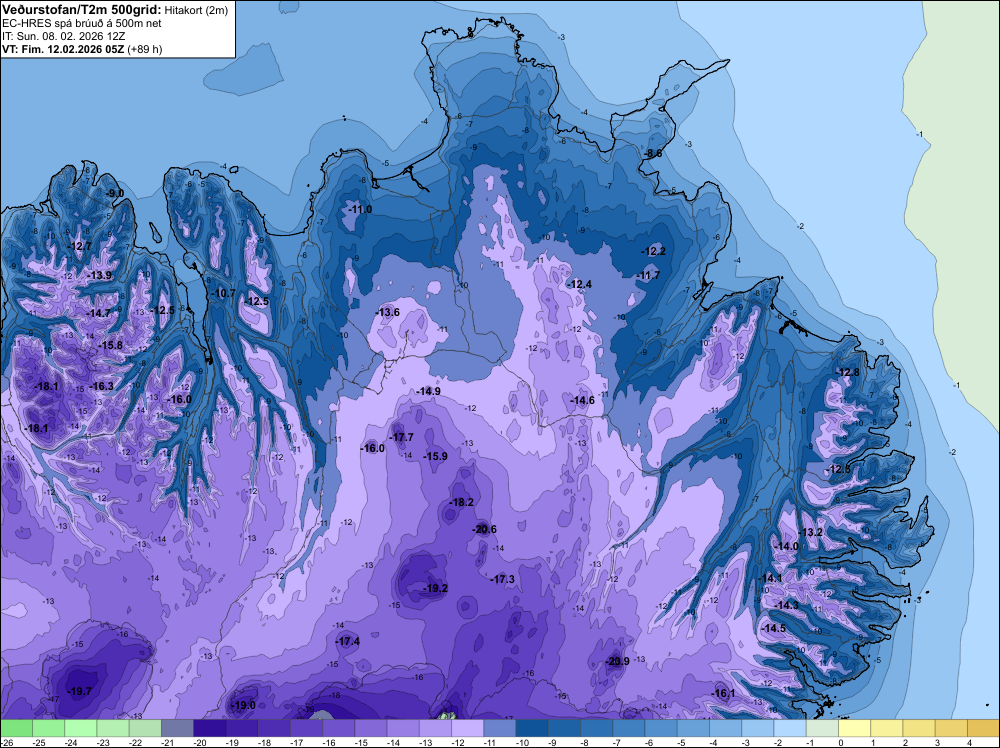
Task: Click the grey-blue swatch above legend label -21
Action: point(177,728)
